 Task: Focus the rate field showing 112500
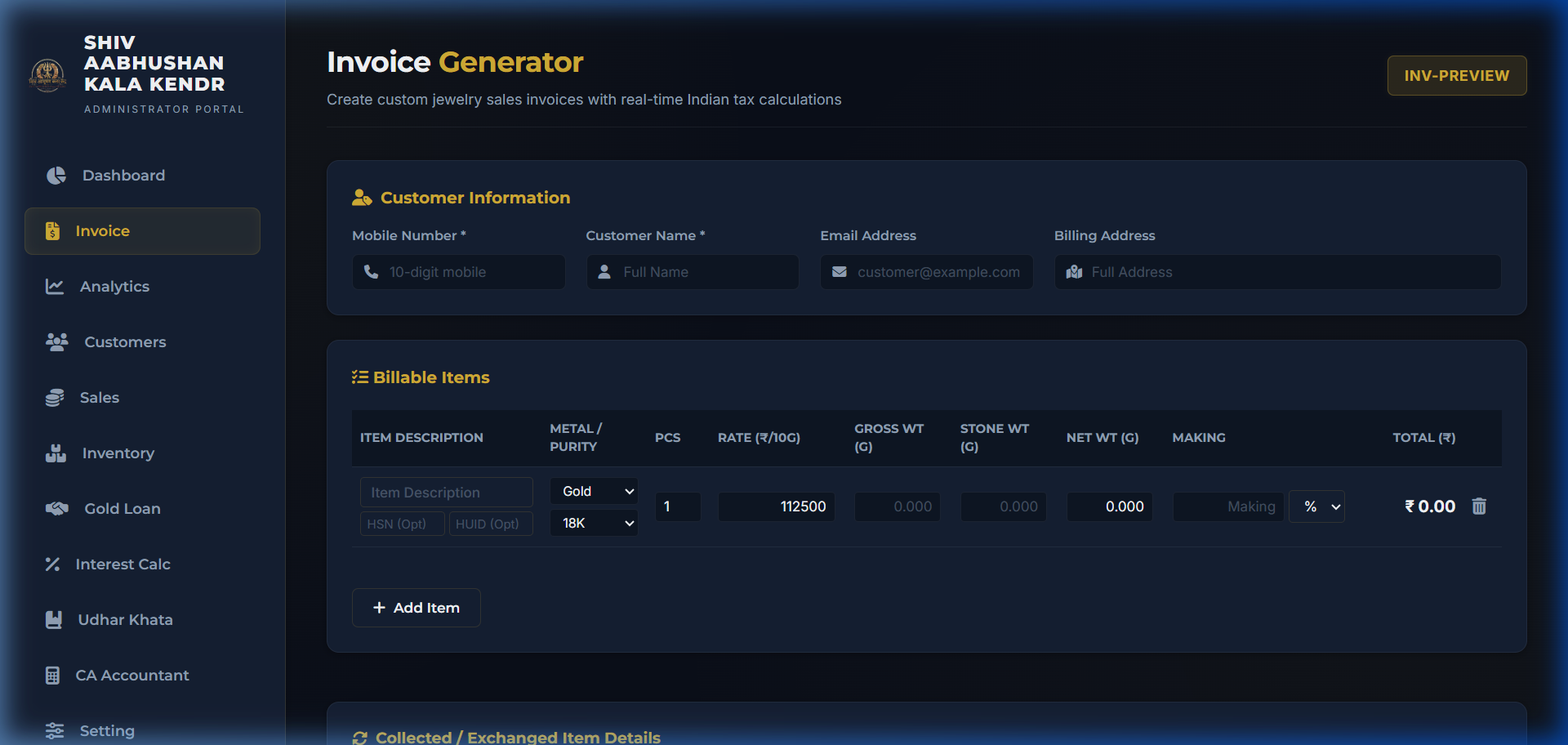click(x=777, y=506)
